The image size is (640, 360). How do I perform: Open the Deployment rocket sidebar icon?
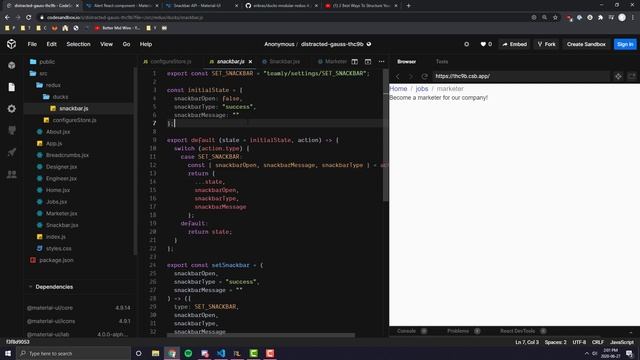pos(11,152)
